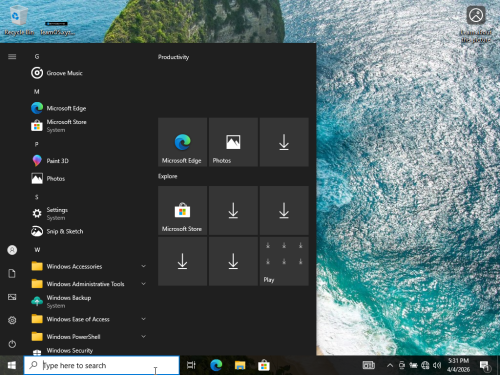This screenshot has width=500, height=375.
Task: Click the Type here to search box
Action: click(x=102, y=365)
